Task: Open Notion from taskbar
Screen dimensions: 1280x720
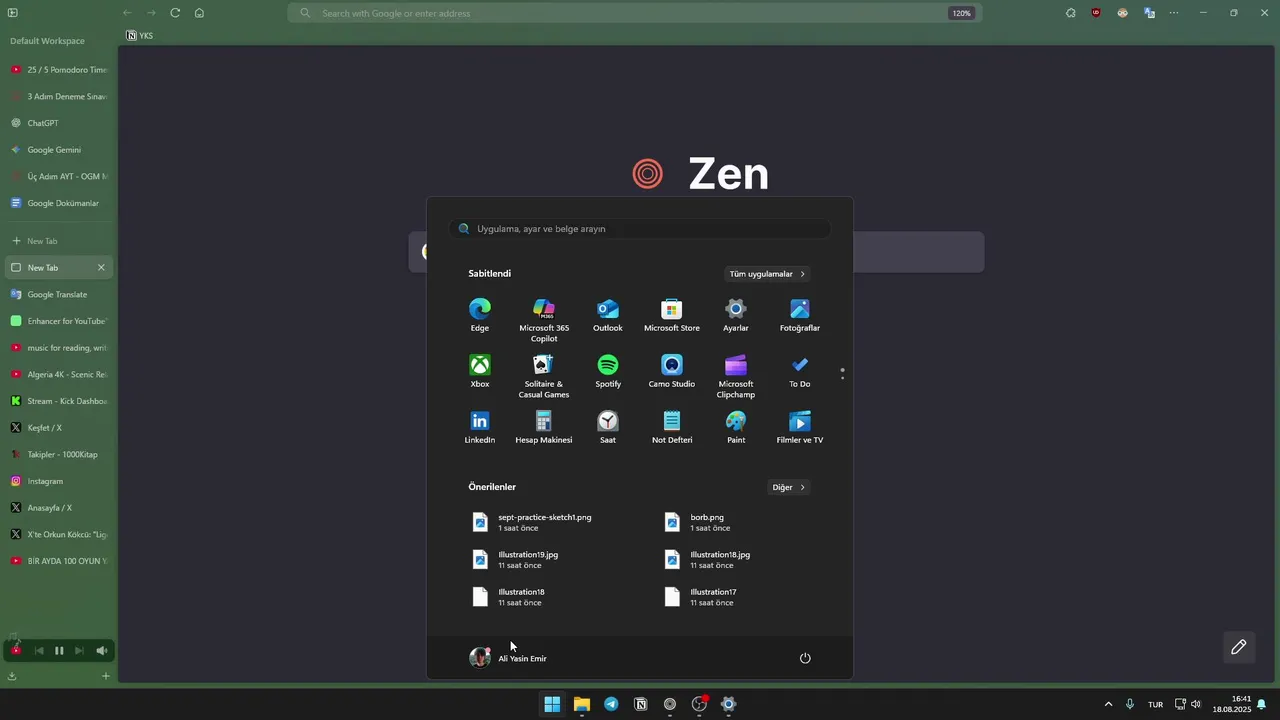Action: point(641,704)
